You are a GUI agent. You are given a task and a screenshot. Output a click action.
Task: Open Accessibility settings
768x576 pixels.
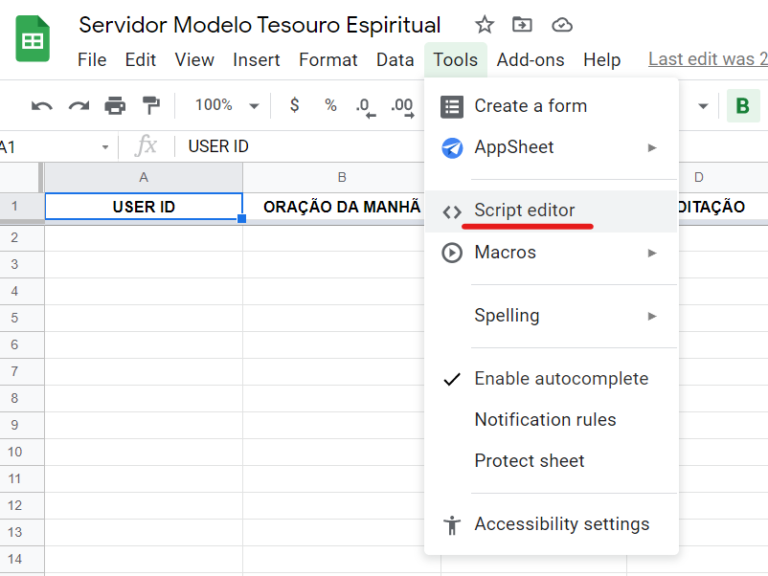coord(561,524)
